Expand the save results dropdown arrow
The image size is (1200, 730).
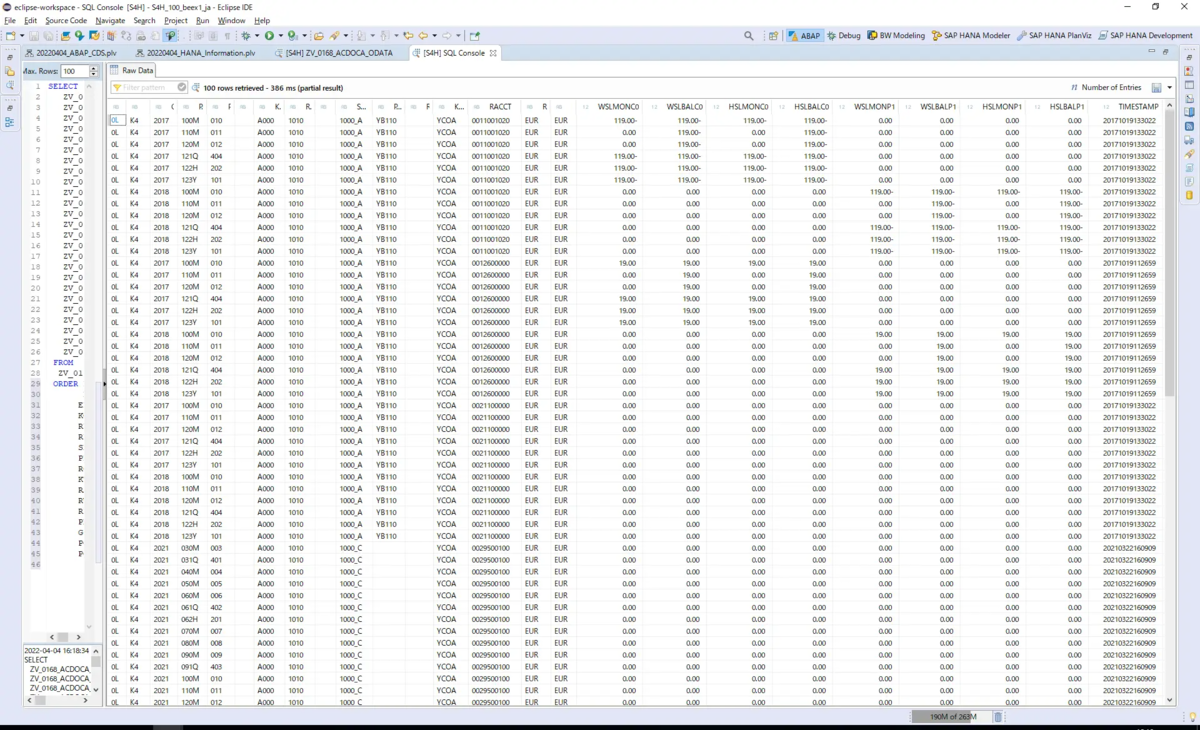[x=1170, y=88]
